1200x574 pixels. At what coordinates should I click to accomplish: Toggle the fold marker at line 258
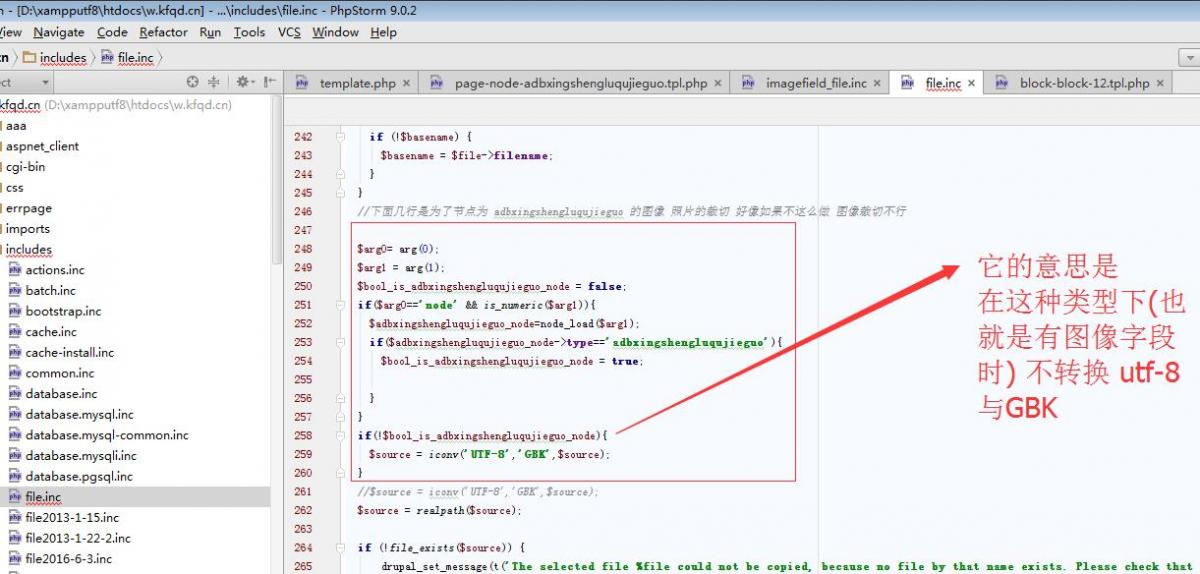click(341, 436)
